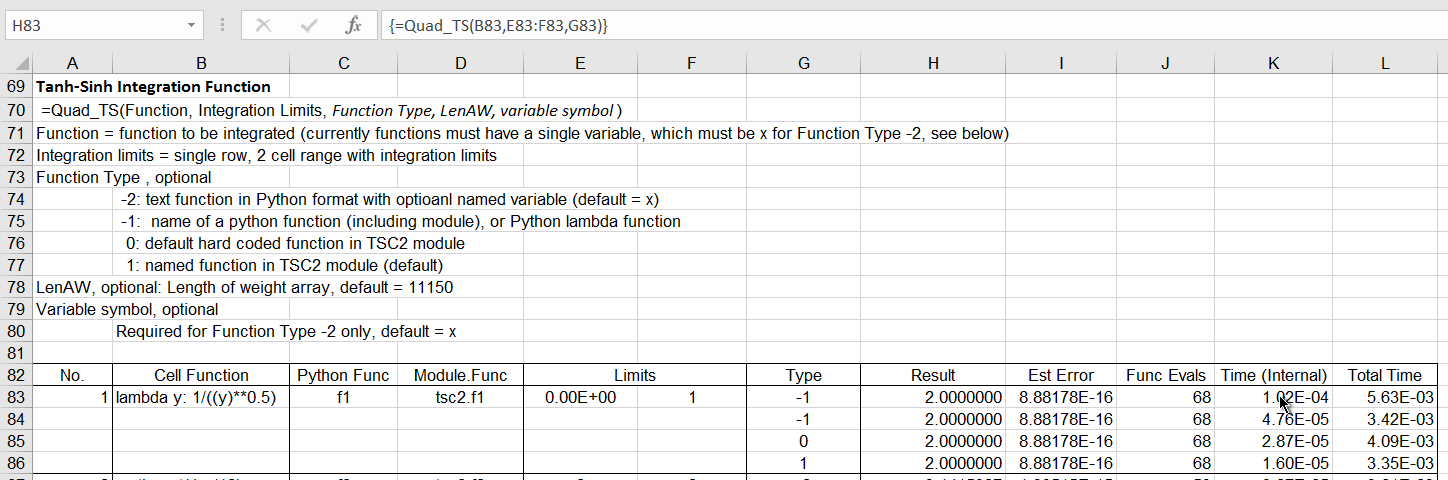Open the Name Box dropdown arrow
This screenshot has width=1448, height=480.
(x=191, y=25)
